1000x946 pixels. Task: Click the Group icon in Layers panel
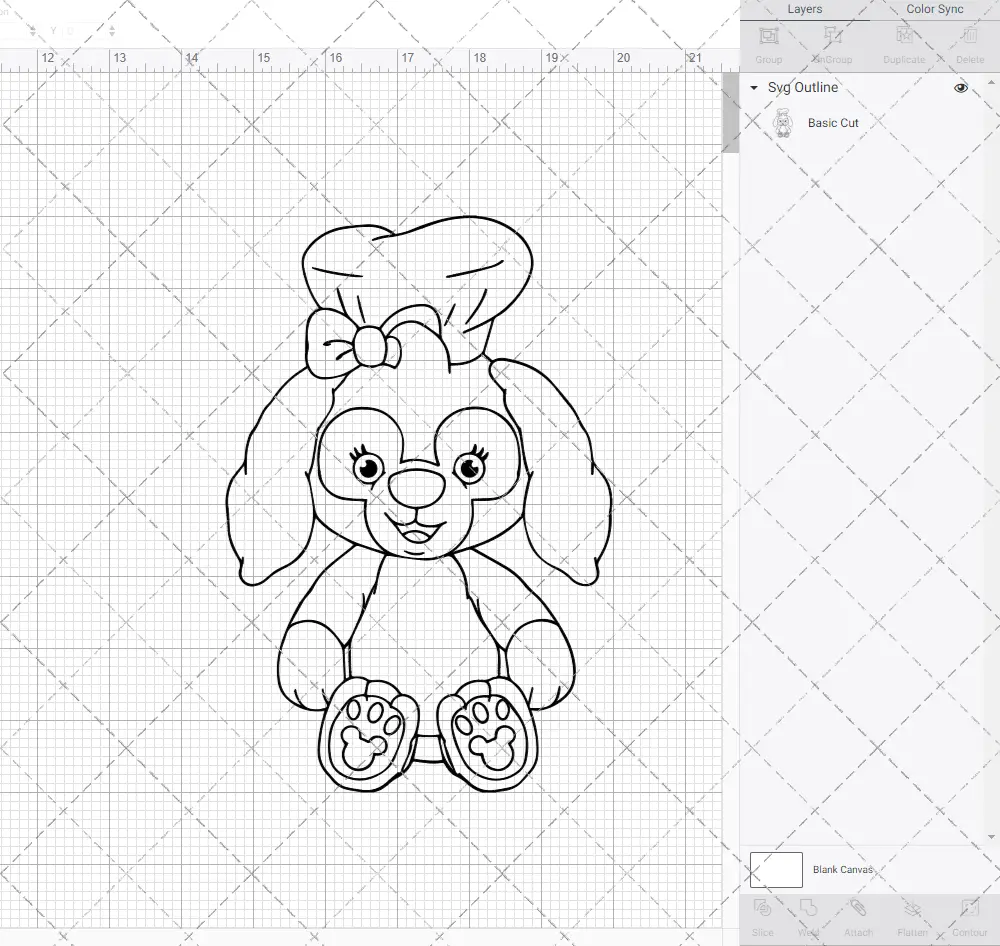(x=768, y=36)
